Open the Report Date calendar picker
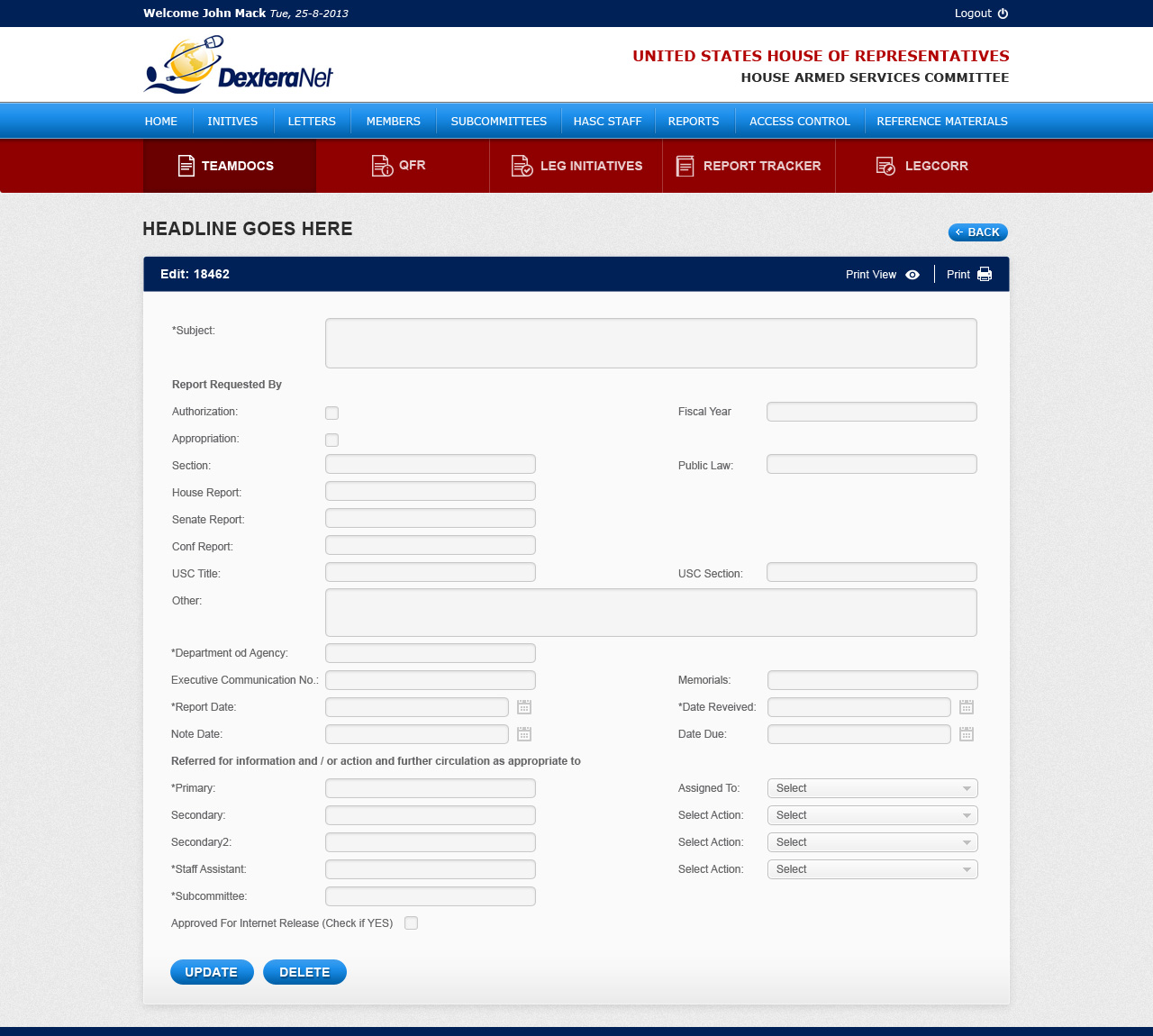The image size is (1153, 1036). click(524, 707)
